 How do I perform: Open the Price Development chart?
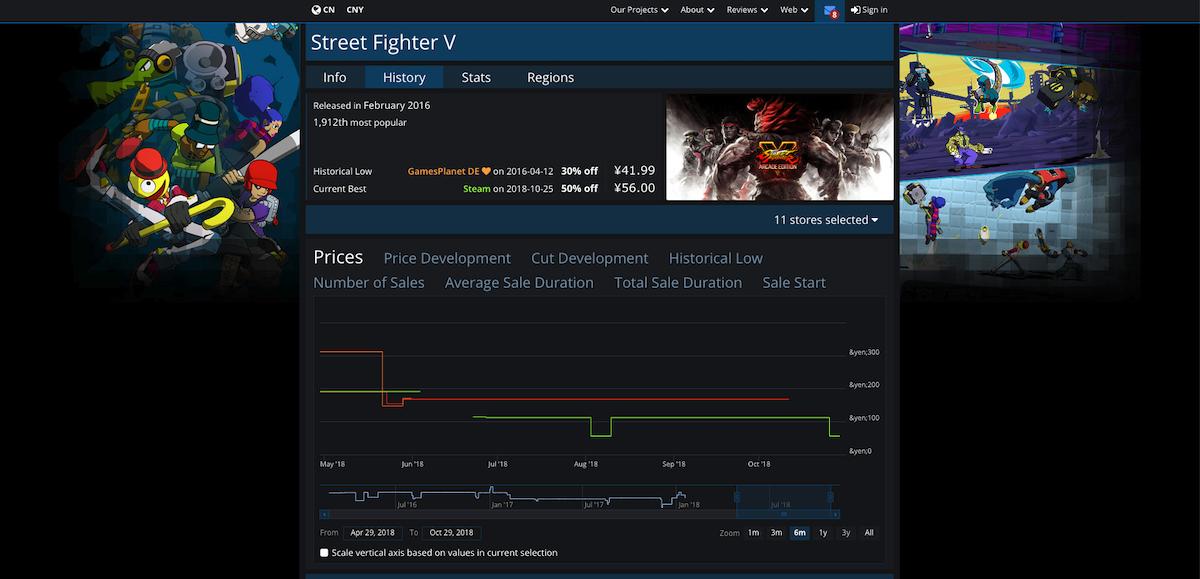click(447, 258)
